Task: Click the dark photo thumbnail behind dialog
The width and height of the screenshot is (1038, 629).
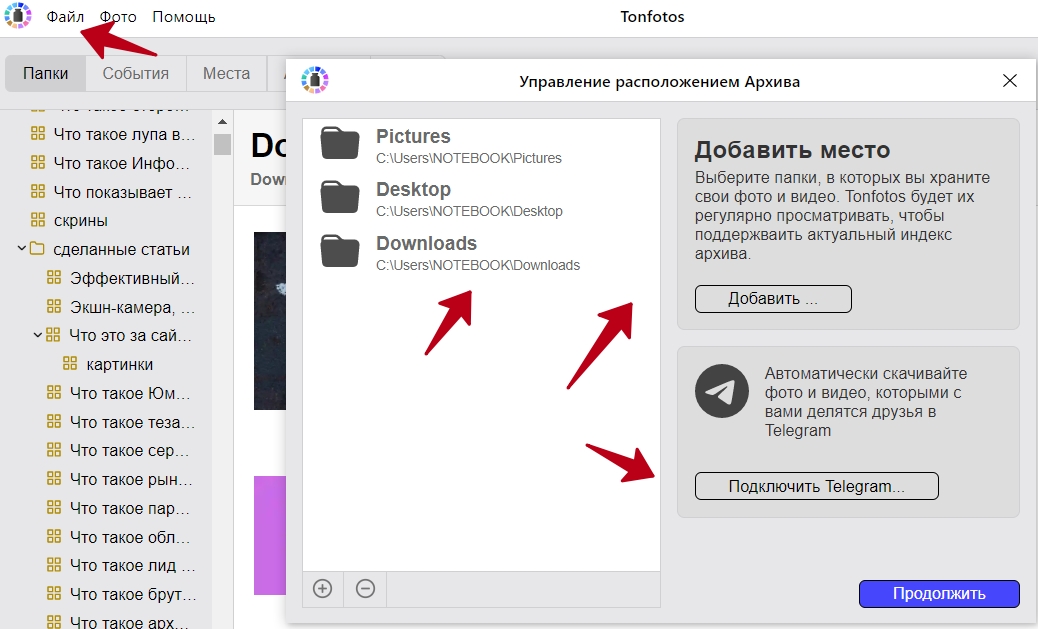Action: pyautogui.click(x=269, y=320)
